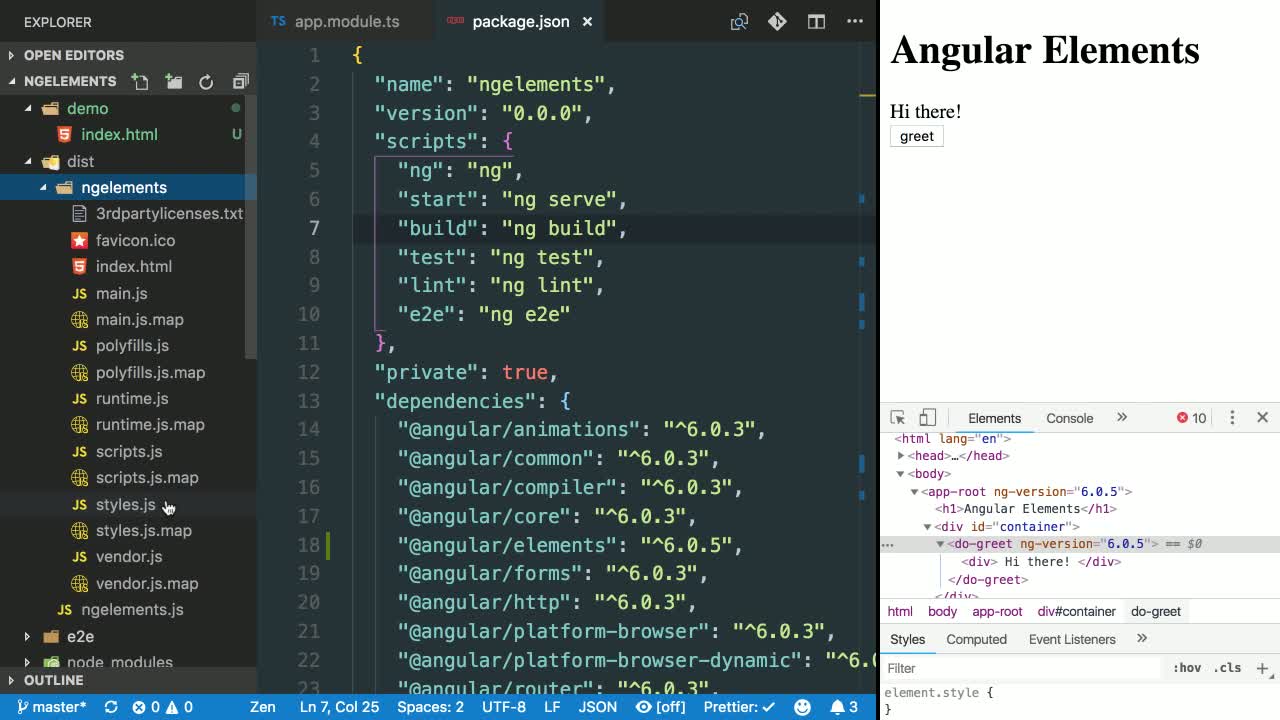Viewport: 1280px width, 720px height.
Task: Close the DevTools panel
Action: pyautogui.click(x=1262, y=418)
